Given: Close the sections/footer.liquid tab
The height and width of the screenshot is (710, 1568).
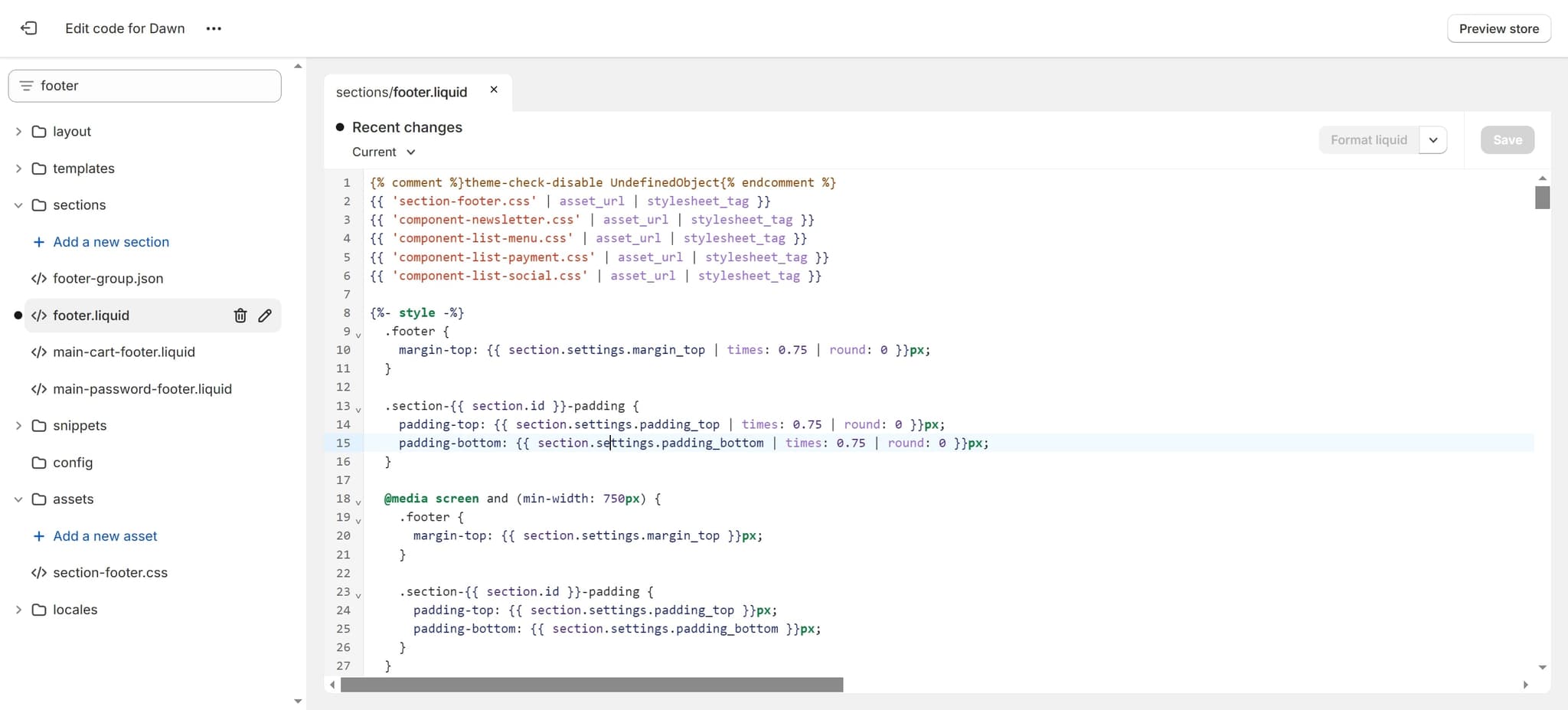Looking at the screenshot, I should (x=493, y=89).
